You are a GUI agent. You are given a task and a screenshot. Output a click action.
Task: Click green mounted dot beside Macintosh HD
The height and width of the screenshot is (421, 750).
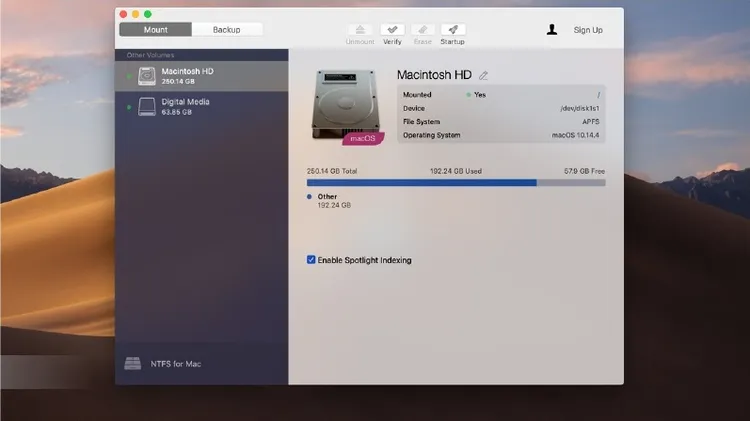point(129,77)
